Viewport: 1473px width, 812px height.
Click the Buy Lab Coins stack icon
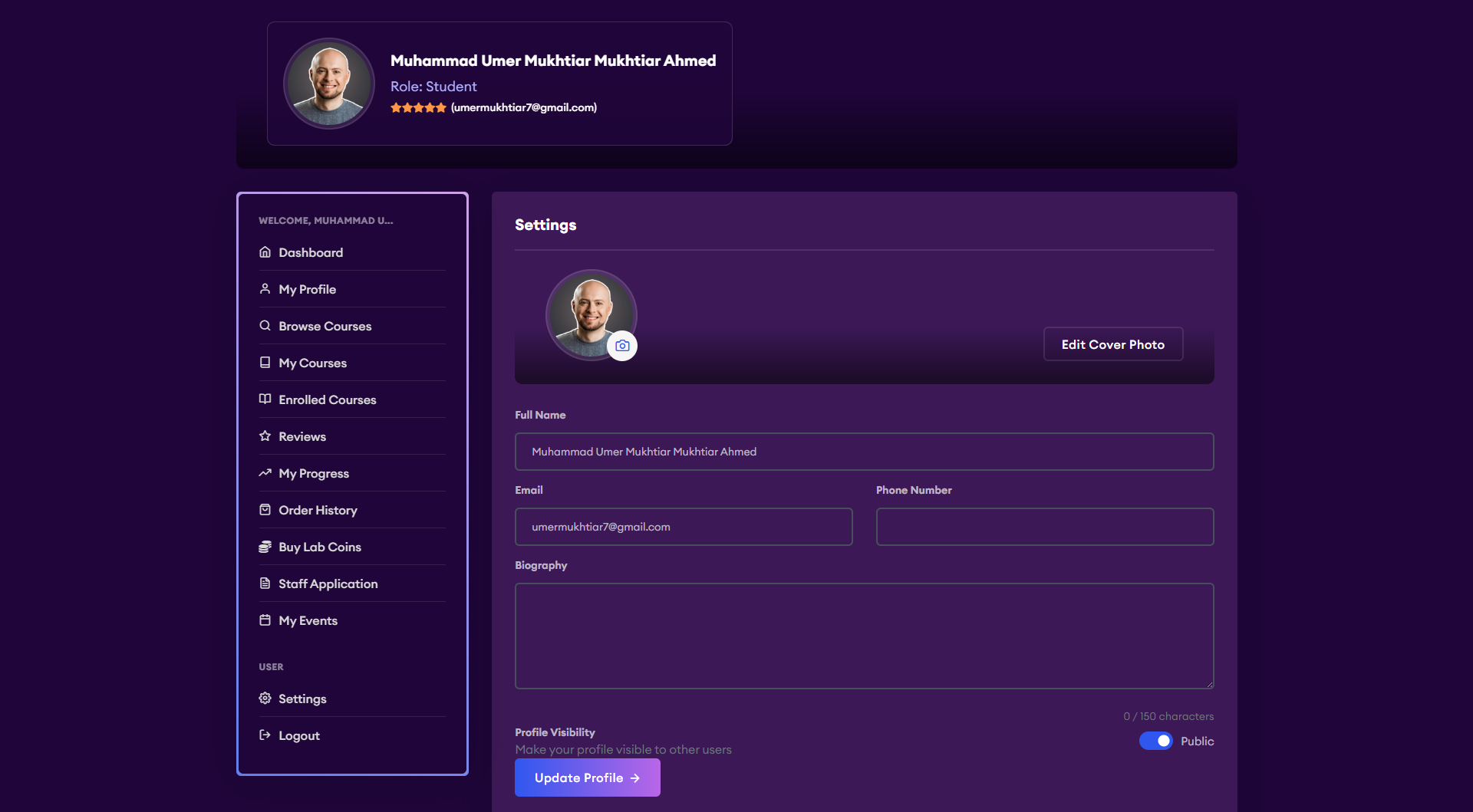(265, 547)
